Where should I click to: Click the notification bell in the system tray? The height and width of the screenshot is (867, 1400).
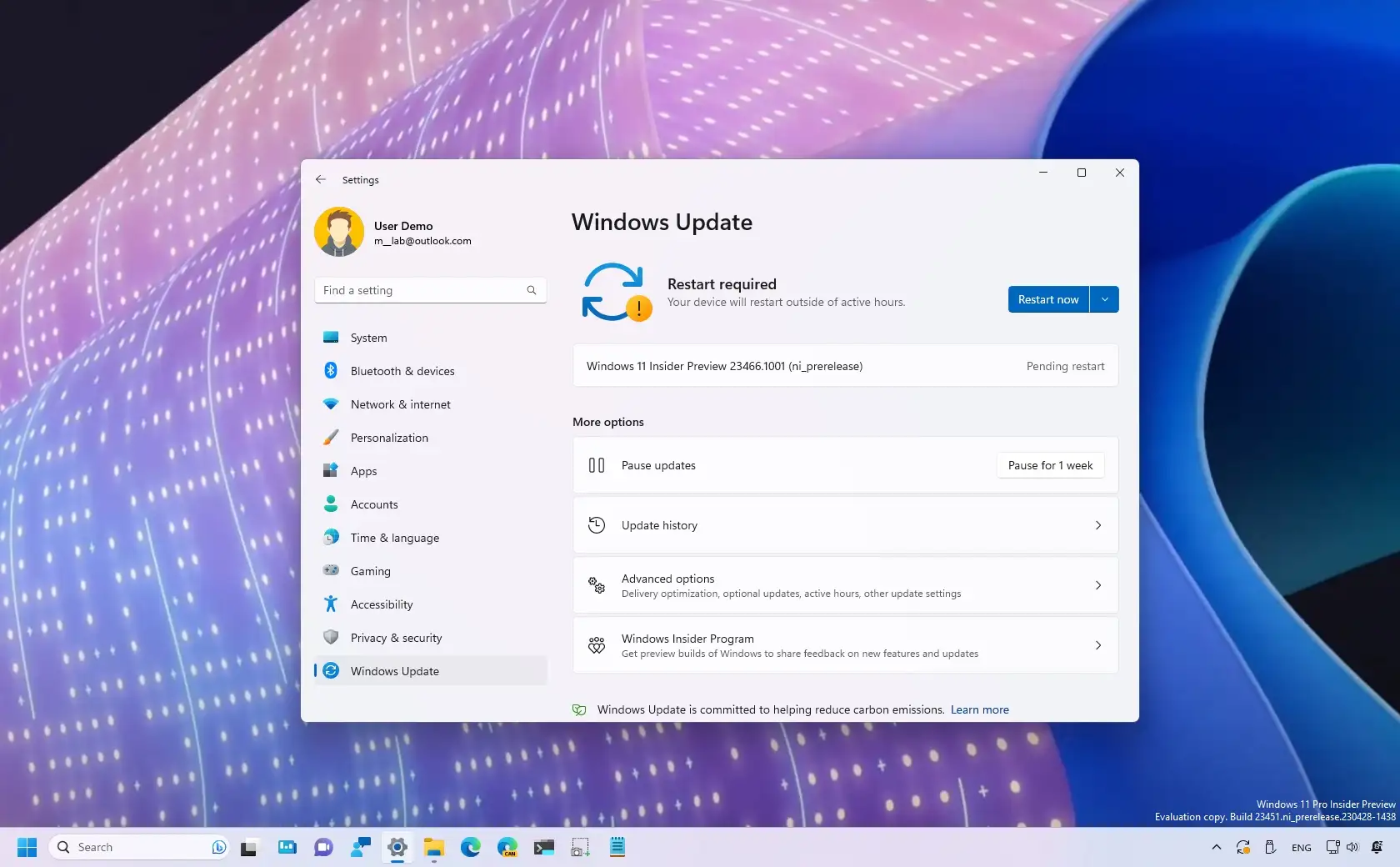[x=1377, y=847]
